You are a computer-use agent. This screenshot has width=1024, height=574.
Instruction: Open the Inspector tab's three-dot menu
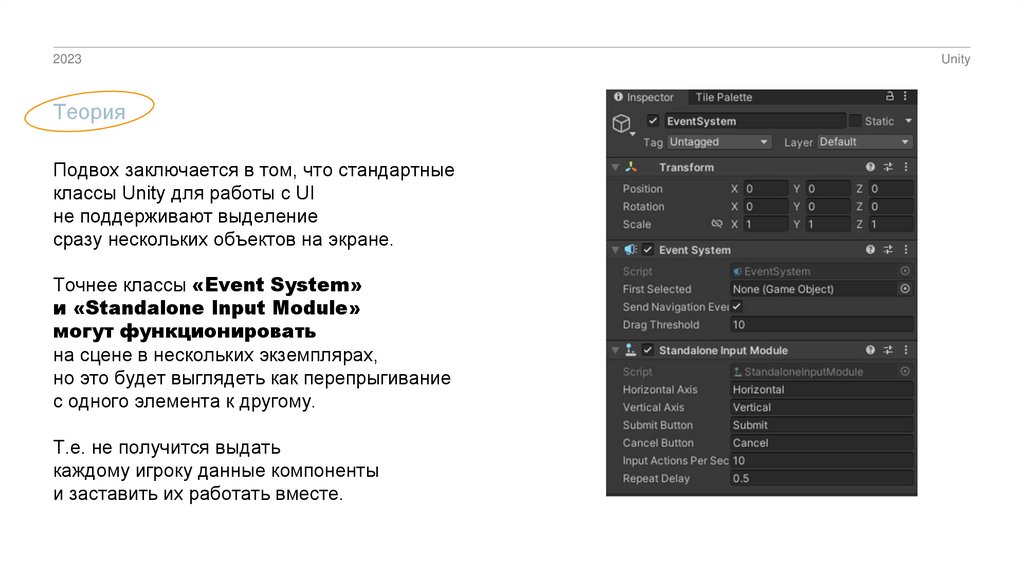click(x=905, y=96)
